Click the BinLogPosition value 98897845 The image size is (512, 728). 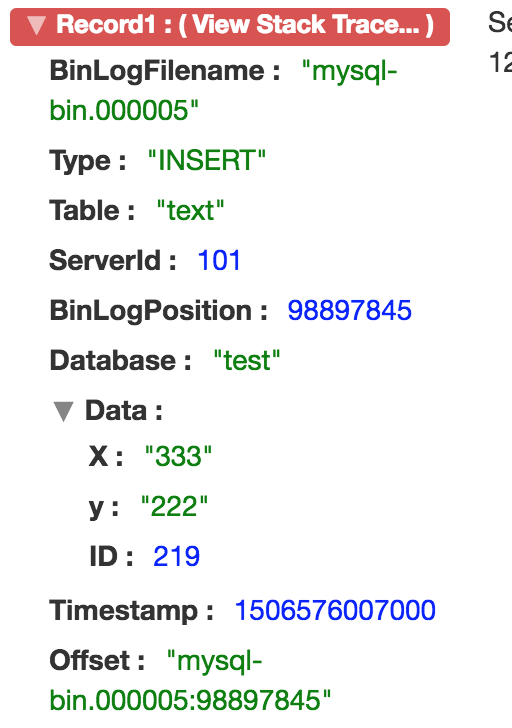pos(350,310)
